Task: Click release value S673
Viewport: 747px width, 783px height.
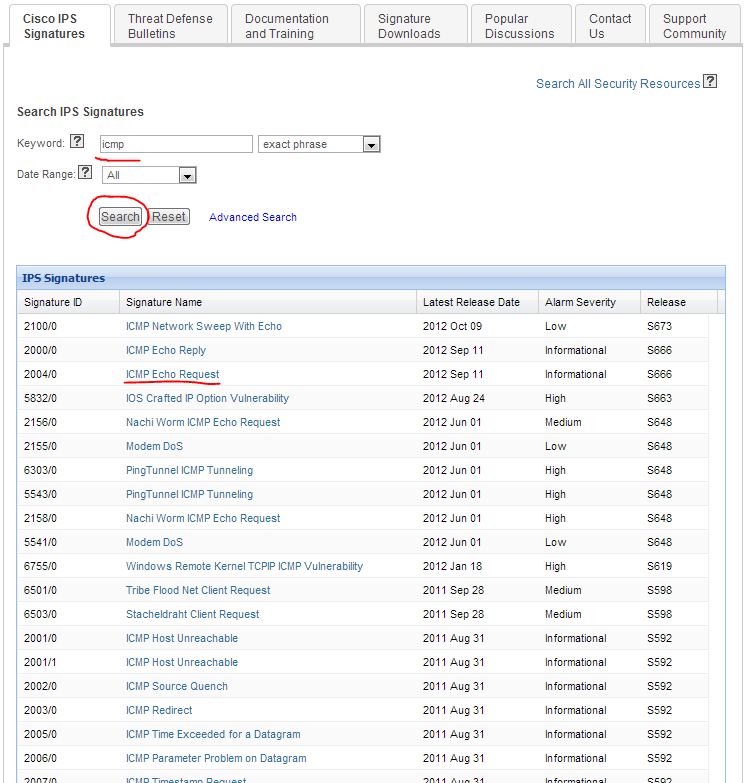Action: [x=660, y=326]
